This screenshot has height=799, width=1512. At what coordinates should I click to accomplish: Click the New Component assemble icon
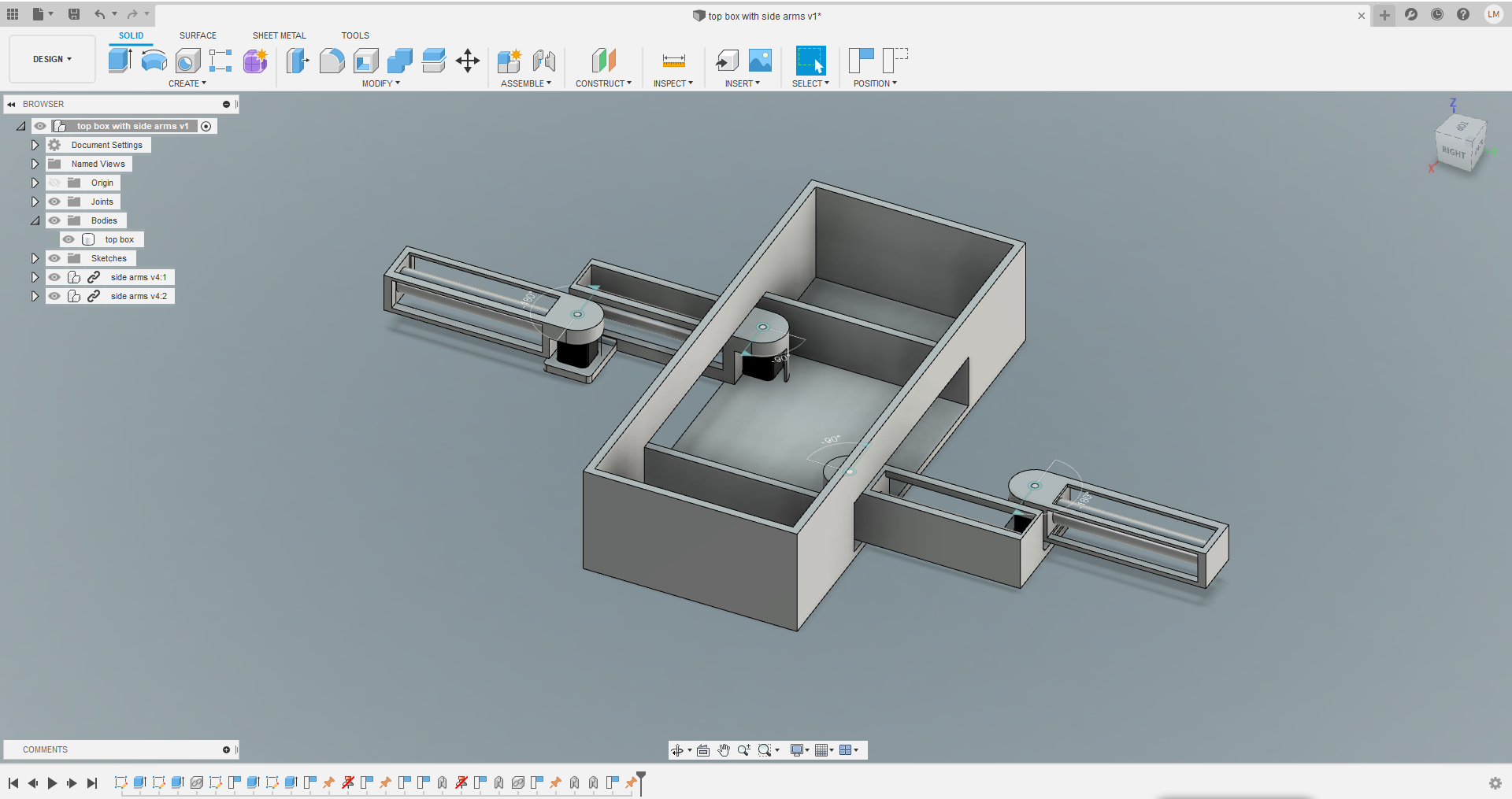coord(510,61)
